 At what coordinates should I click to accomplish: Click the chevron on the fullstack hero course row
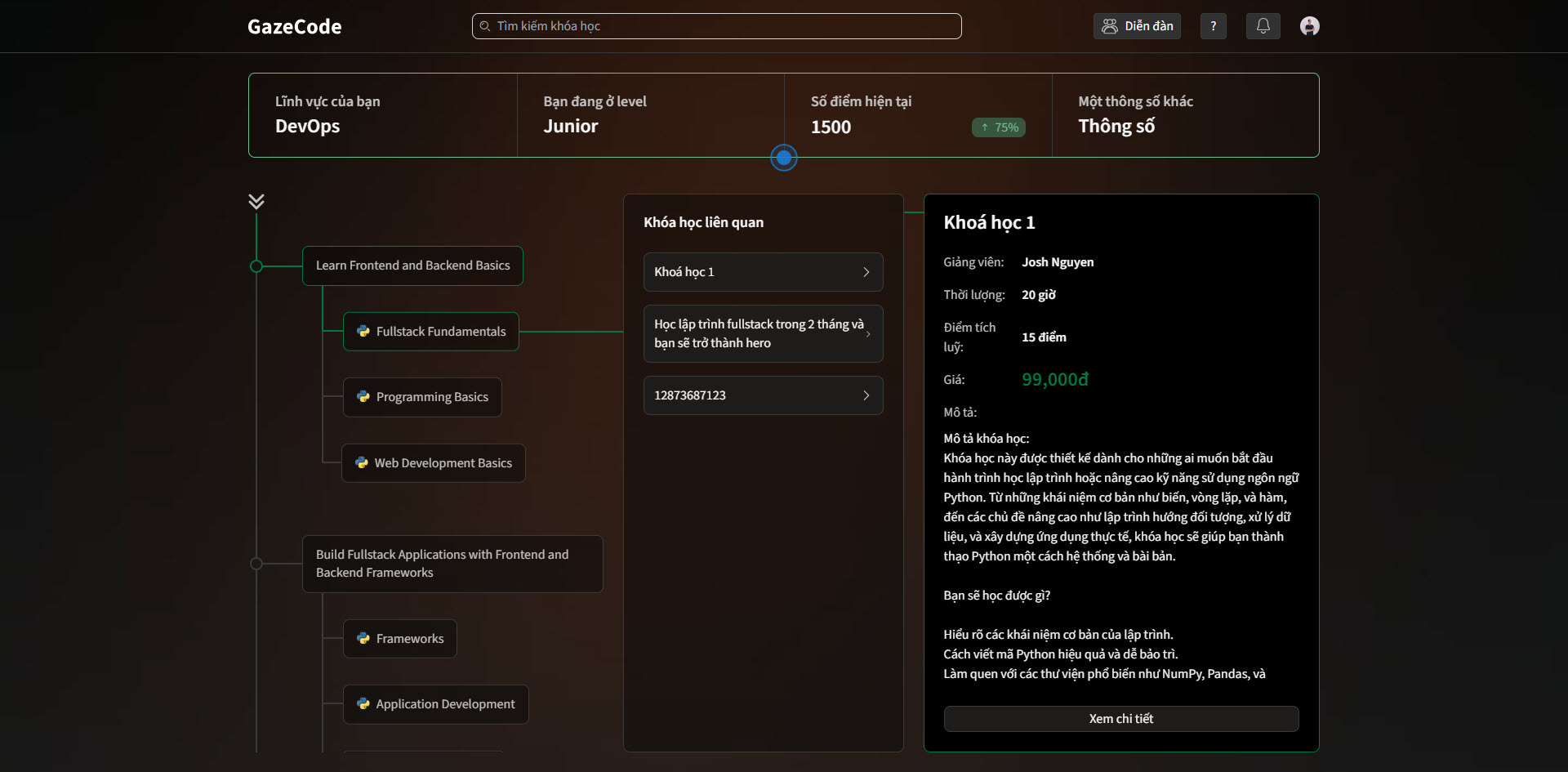(868, 334)
